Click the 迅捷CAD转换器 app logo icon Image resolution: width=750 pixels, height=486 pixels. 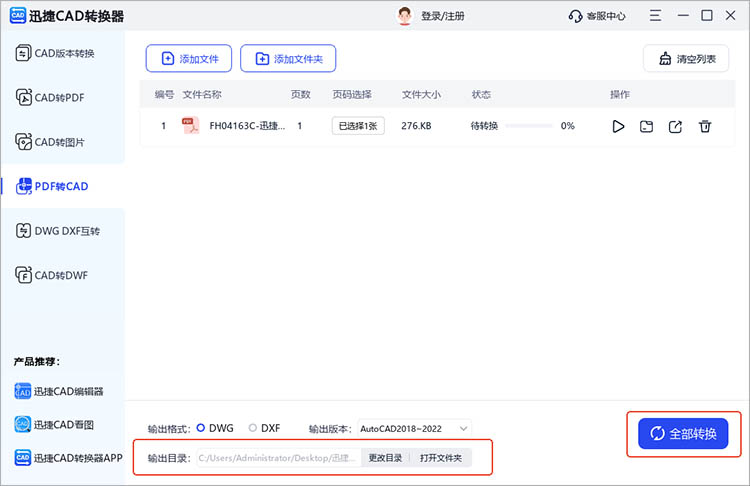pos(18,16)
